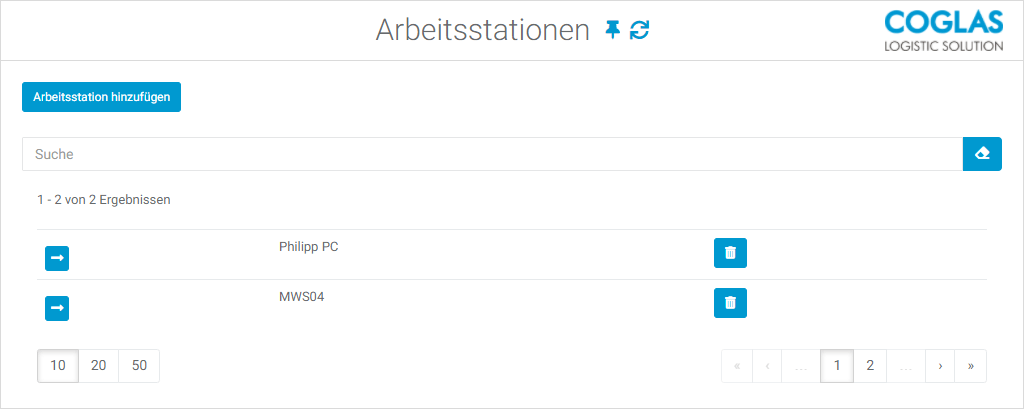Image resolution: width=1024 pixels, height=409 pixels.
Task: Clear the search with eraser icon
Action: coord(982,154)
